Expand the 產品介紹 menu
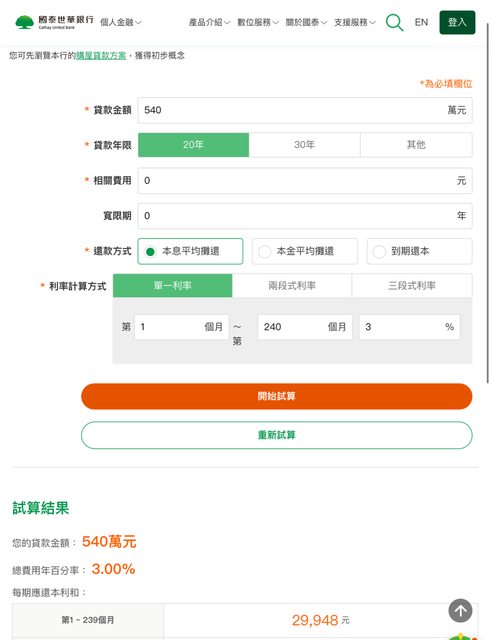491x640 pixels. [209, 22]
